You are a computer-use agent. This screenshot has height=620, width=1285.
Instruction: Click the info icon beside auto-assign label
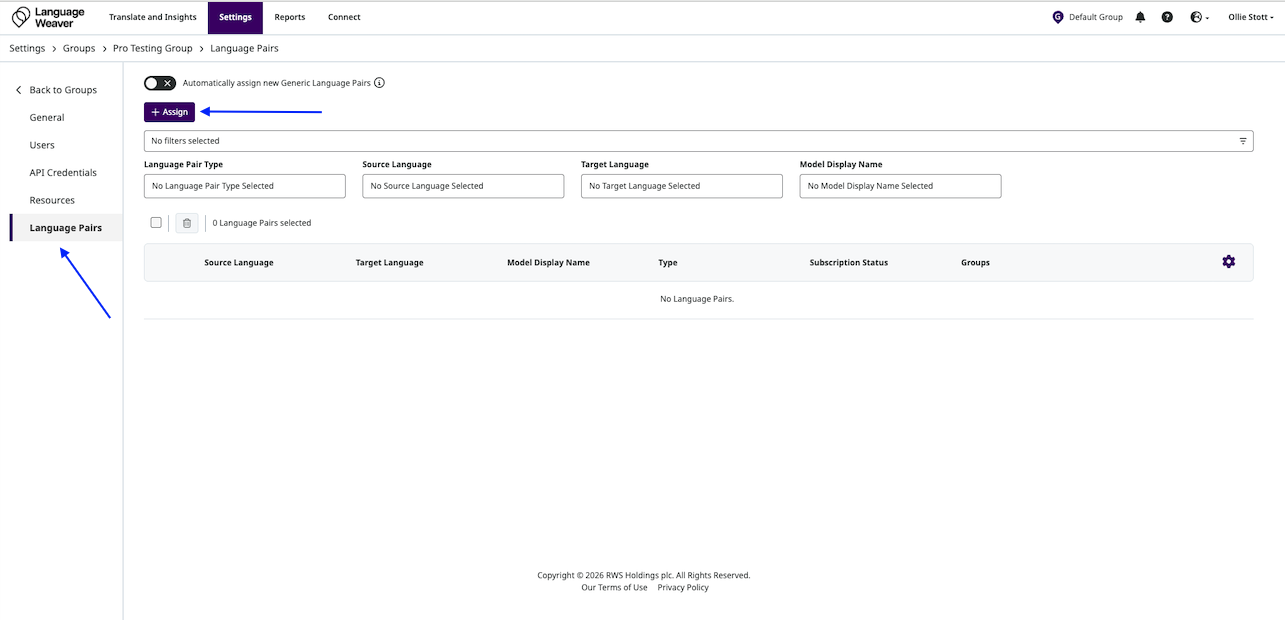380,83
